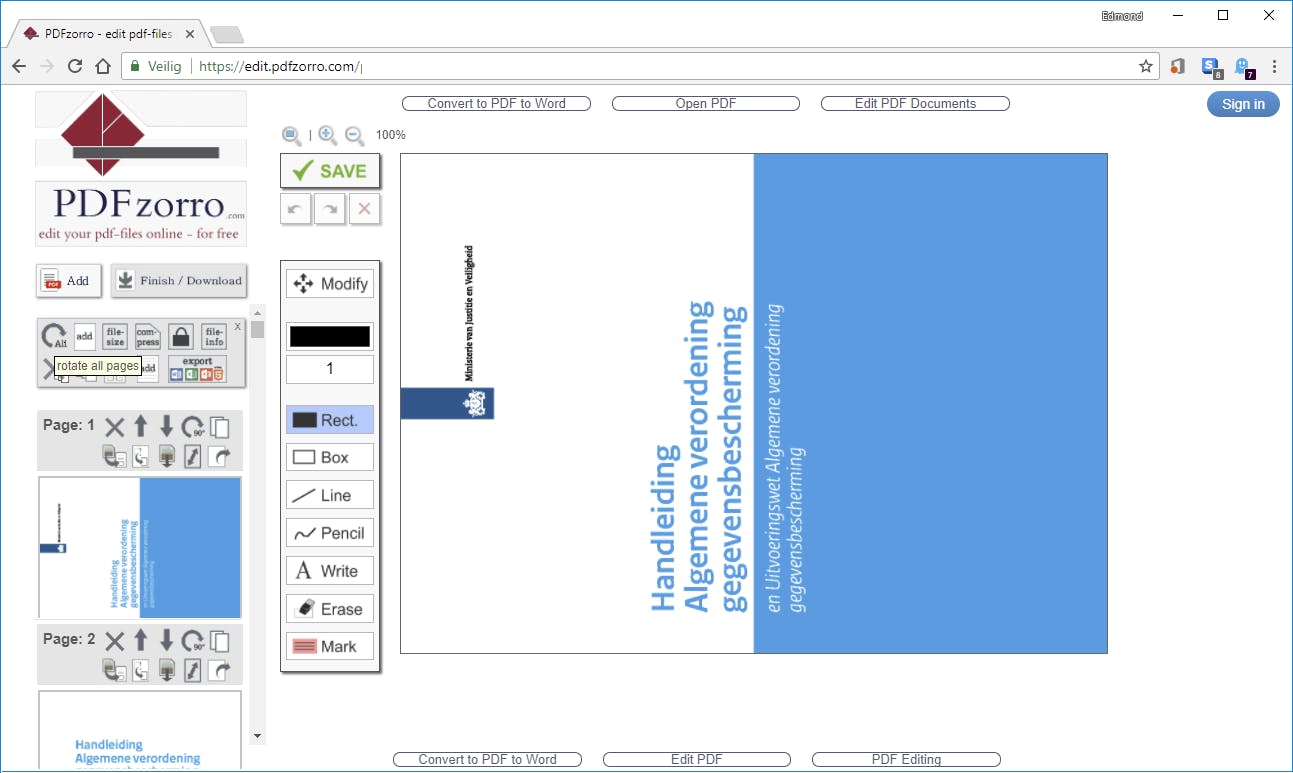The width and height of the screenshot is (1293, 773).
Task: Open the file-info icon
Action: (x=214, y=336)
